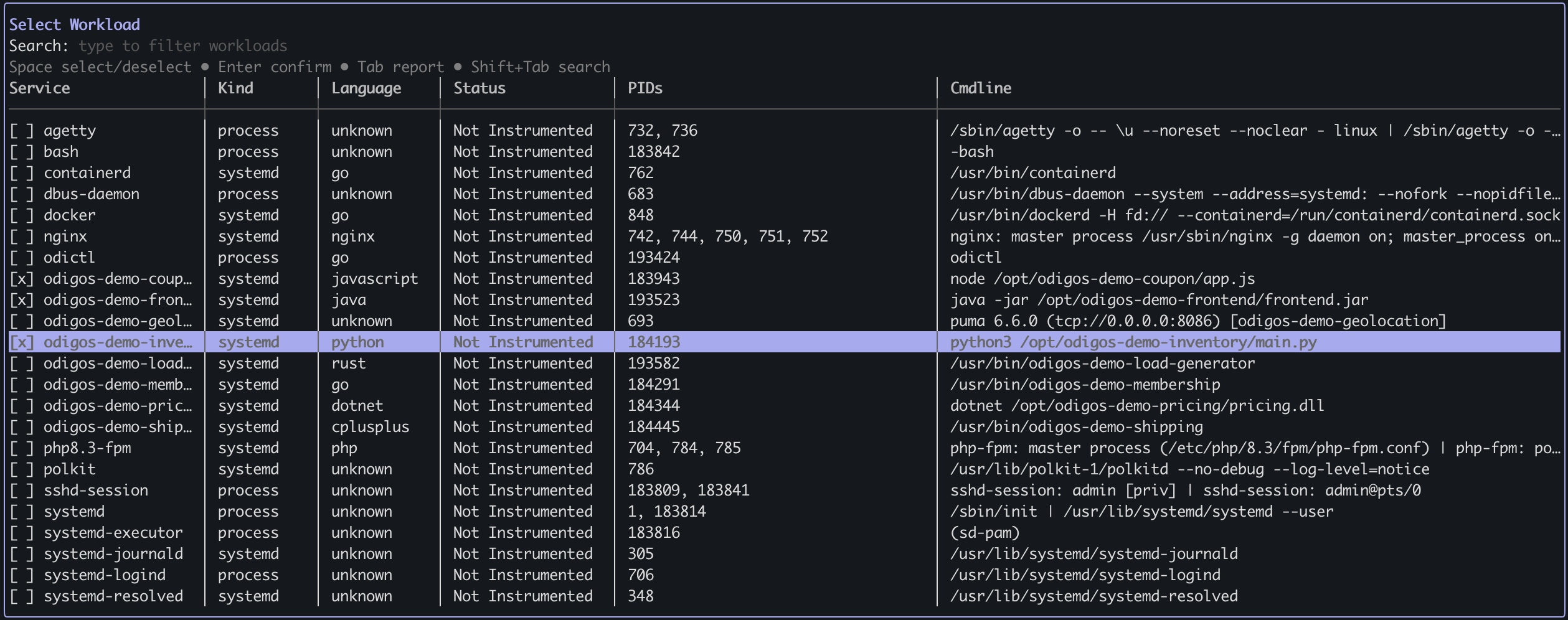Click the -bash cmdline
The image size is (1568, 620).
click(x=972, y=152)
